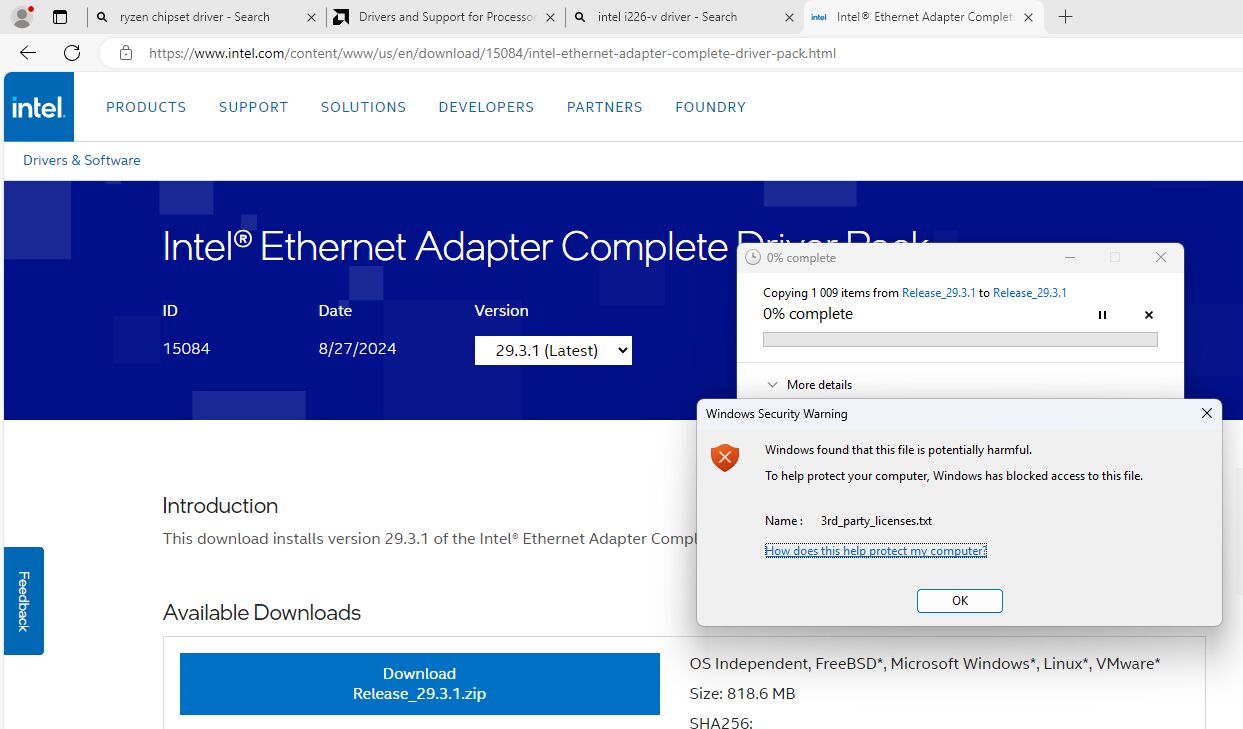
Task: Click the 0% complete title bar clock icon
Action: 754,258
